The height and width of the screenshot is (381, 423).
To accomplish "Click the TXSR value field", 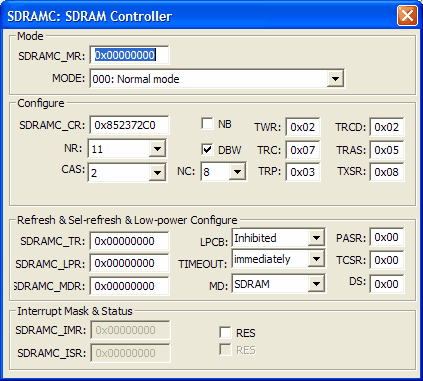I will [387, 172].
